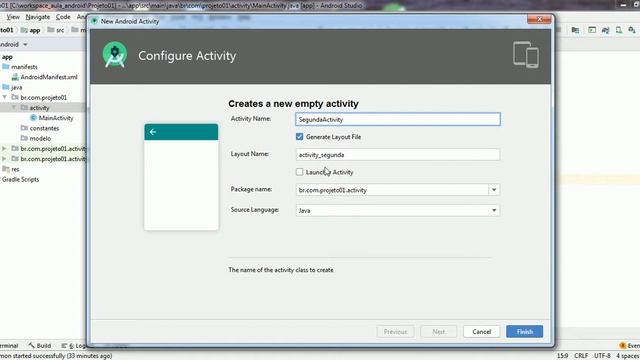Screen dimensions: 640x360
Task: Click the AndroidManifest.xml file icon
Action: [x=15, y=77]
